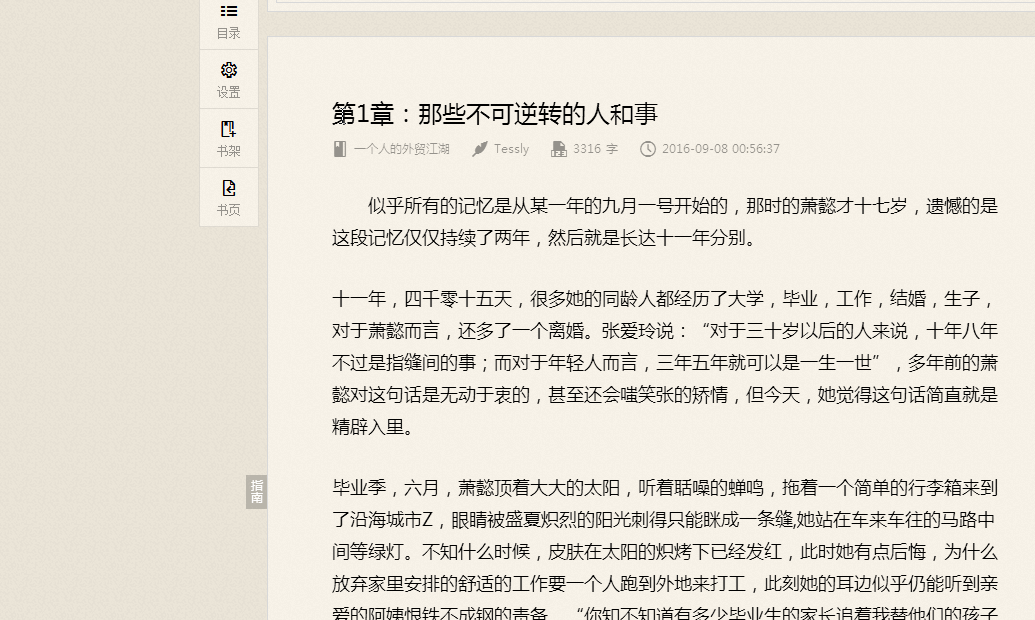1035x620 pixels.
Task: Click the word count text 3316 字
Action: 595,149
